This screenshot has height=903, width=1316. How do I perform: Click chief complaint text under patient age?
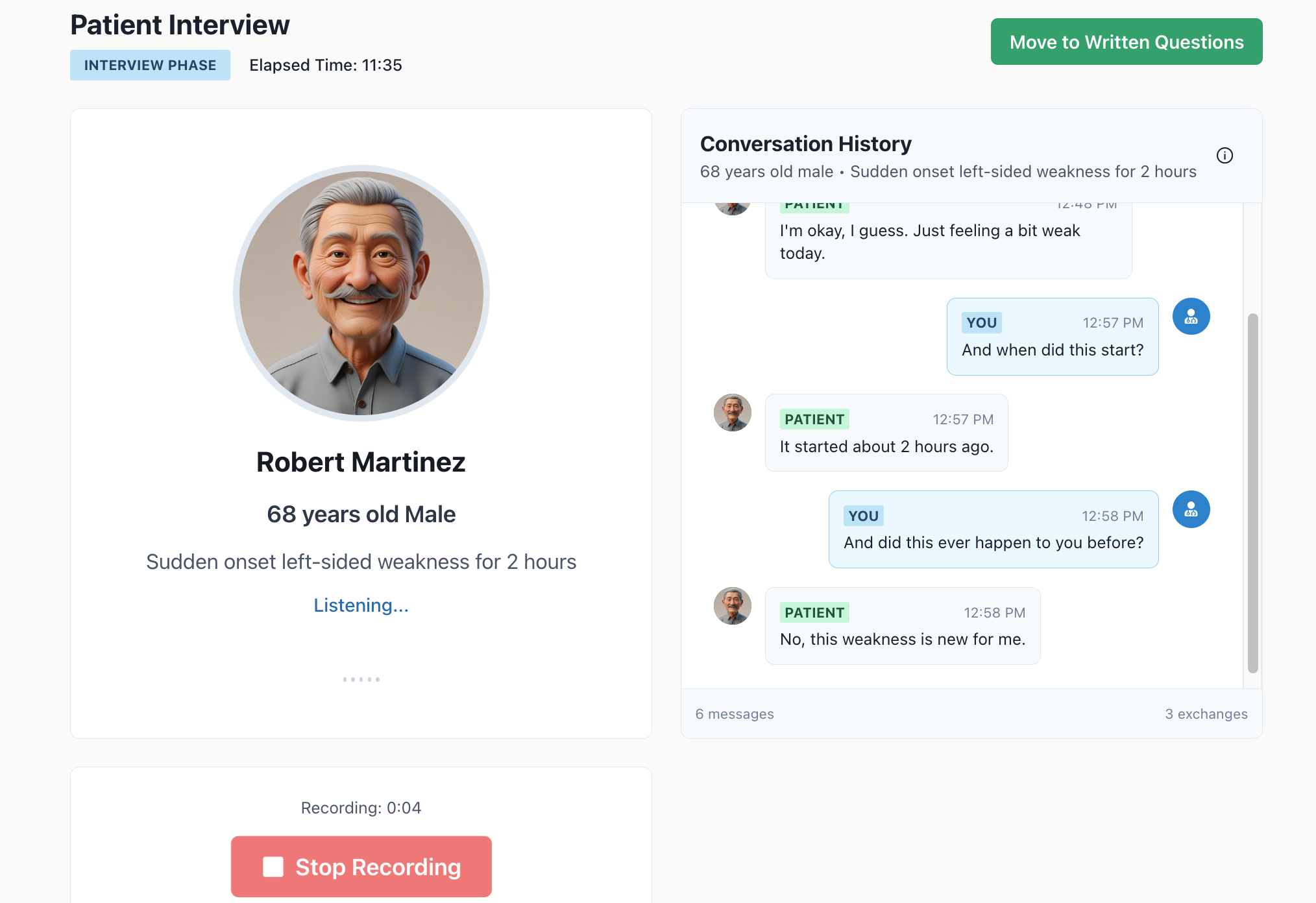tap(361, 562)
